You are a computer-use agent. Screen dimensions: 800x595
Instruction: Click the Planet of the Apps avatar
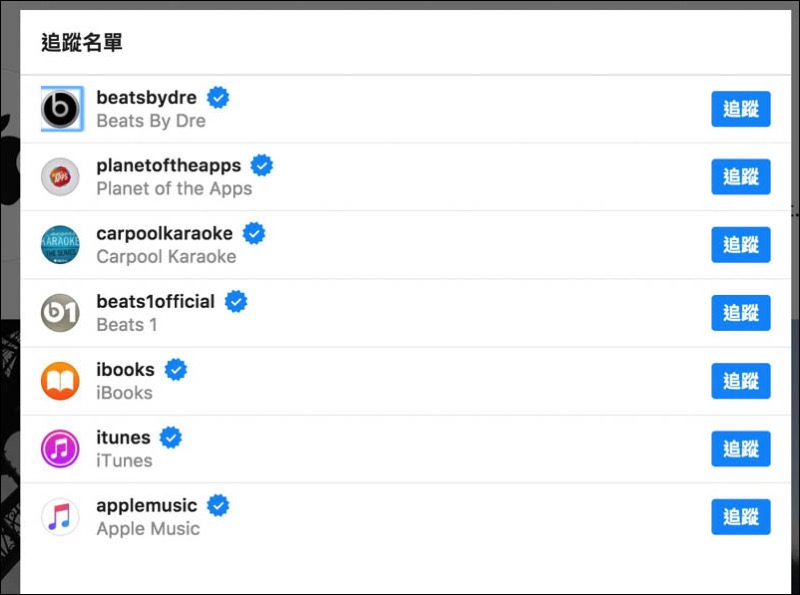pos(60,177)
